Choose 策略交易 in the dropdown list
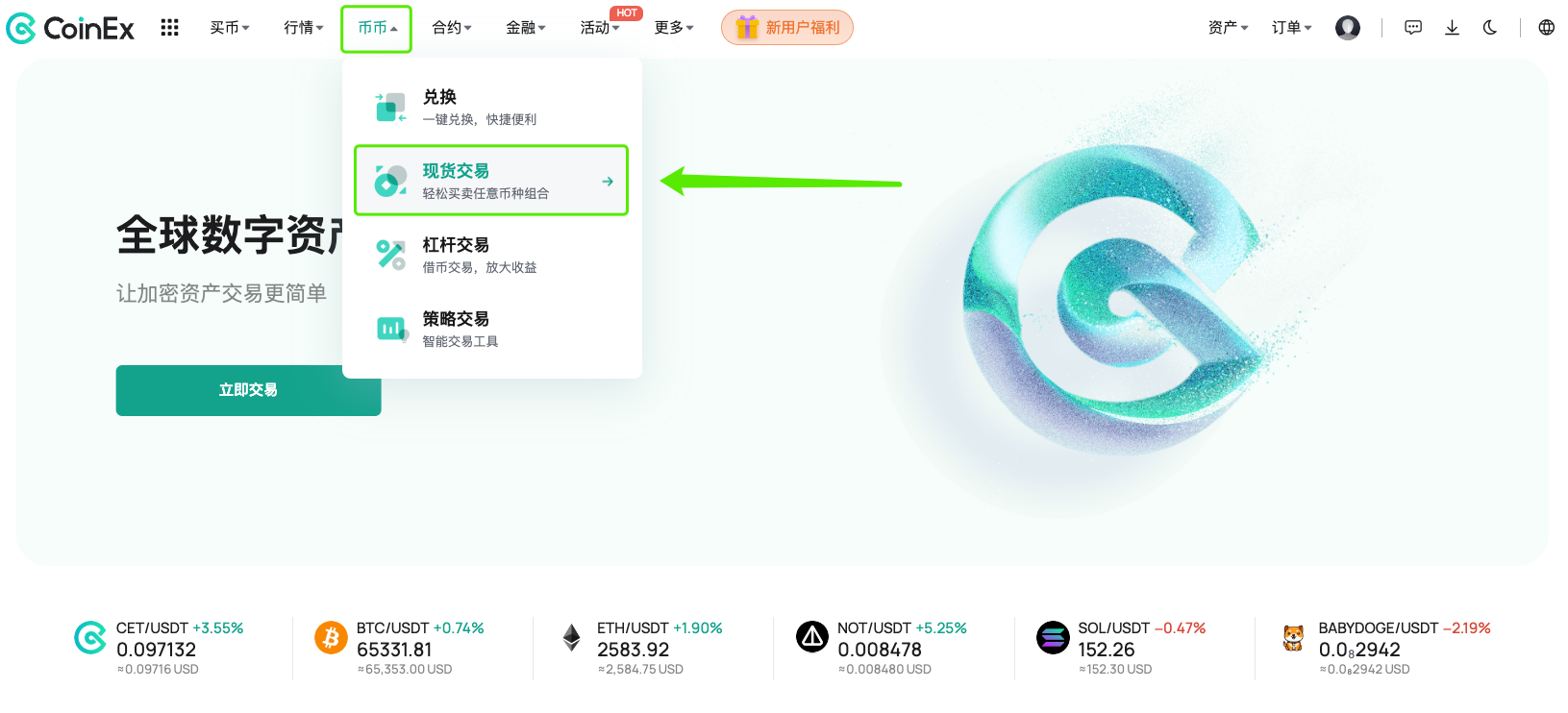Screen dimensions: 1568x713 coord(490,329)
